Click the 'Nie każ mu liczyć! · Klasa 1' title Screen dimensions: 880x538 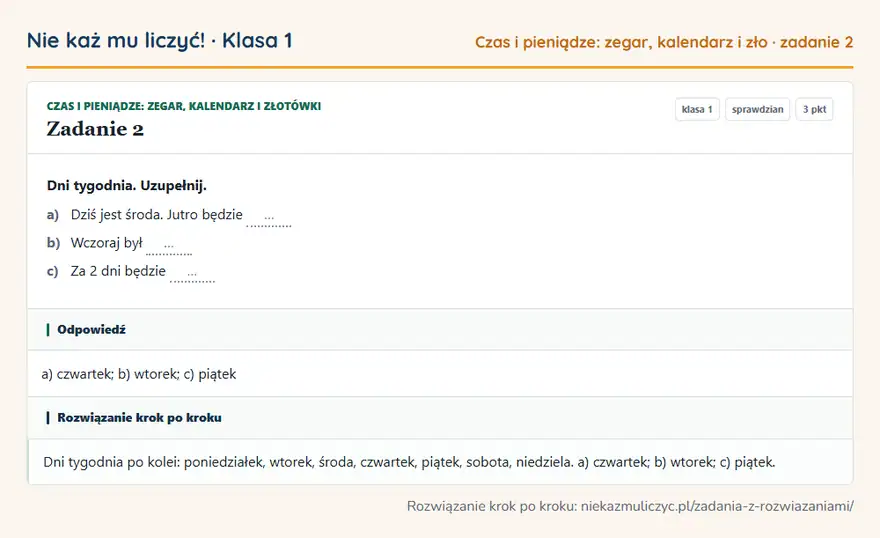(x=159, y=40)
